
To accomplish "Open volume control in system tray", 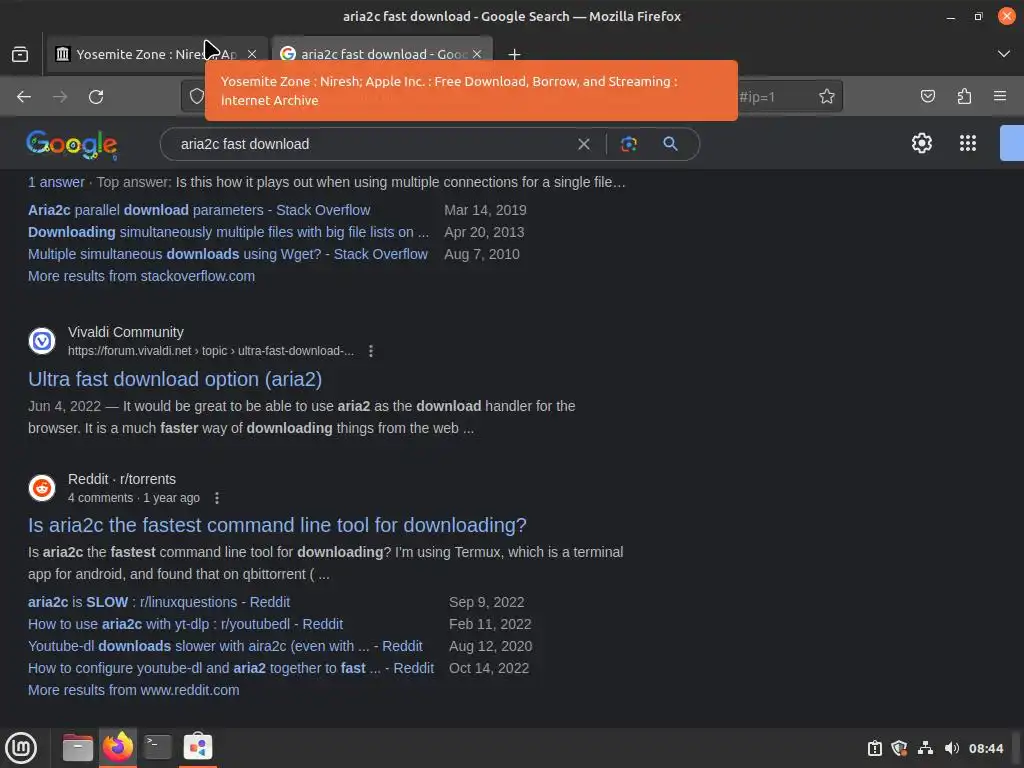I will 952,748.
